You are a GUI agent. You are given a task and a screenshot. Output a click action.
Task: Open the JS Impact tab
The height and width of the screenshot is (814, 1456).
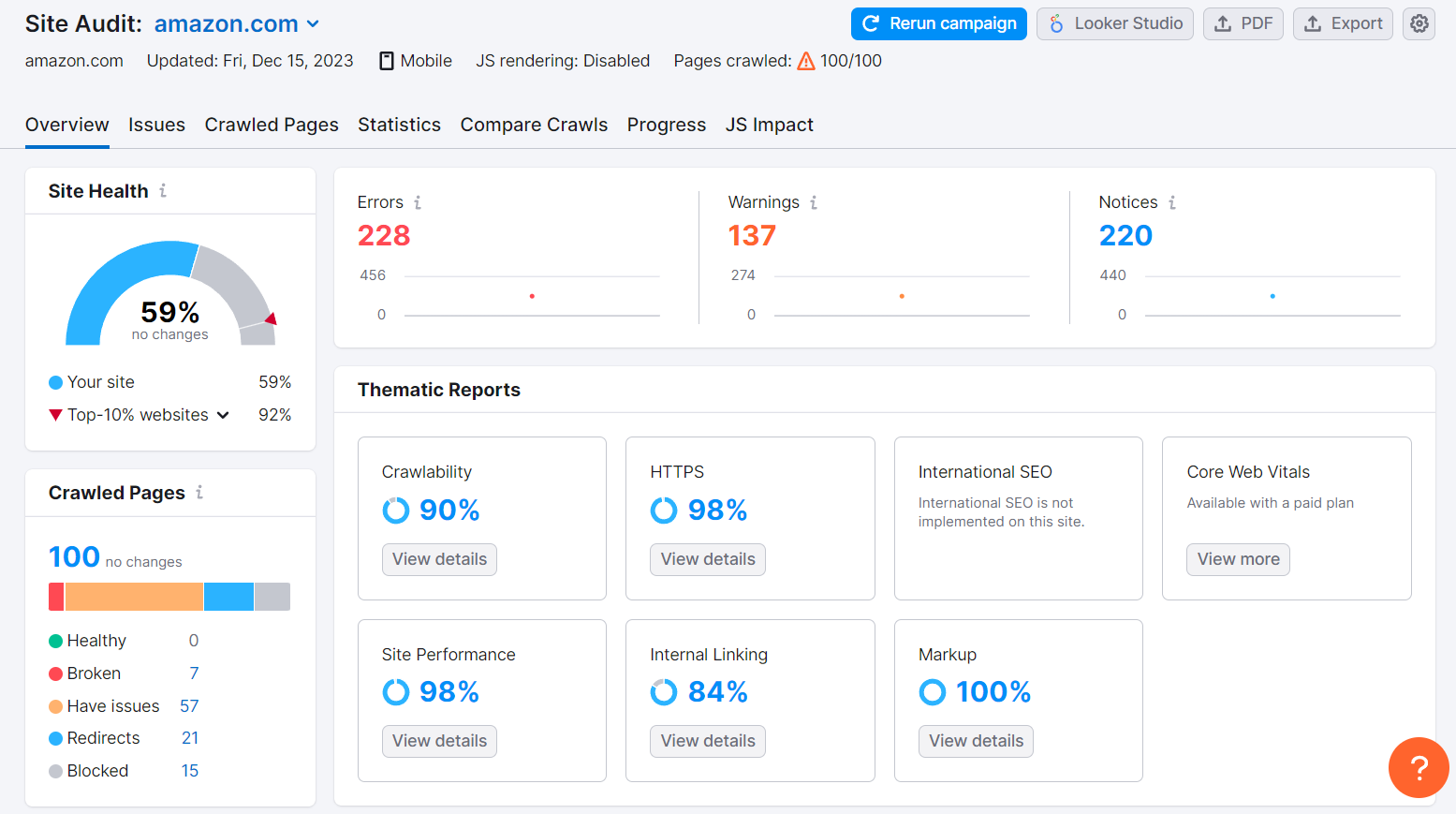tap(770, 125)
